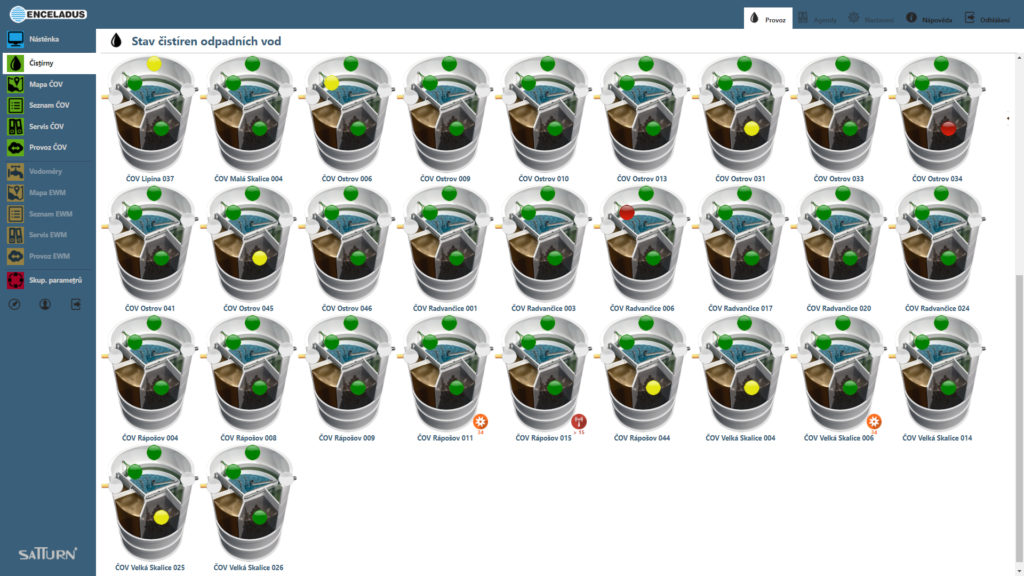
Task: Click the red signal badge on ČOV Rápošov 015
Action: tap(579, 422)
